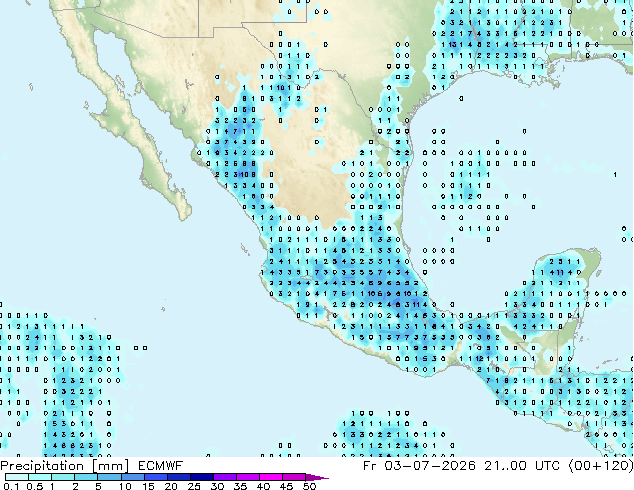Click the legend label "35"
634x490 pixels.
(x=240, y=486)
